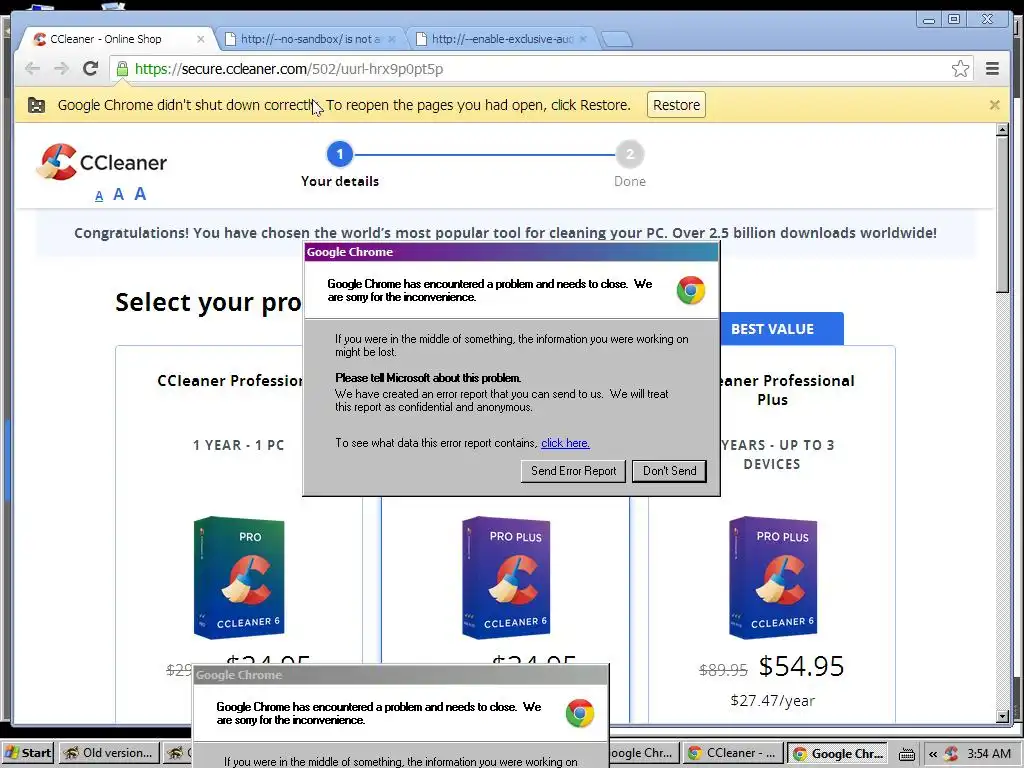Click the CCleaner system tray icon
This screenshot has width=1024, height=768.
click(x=951, y=754)
